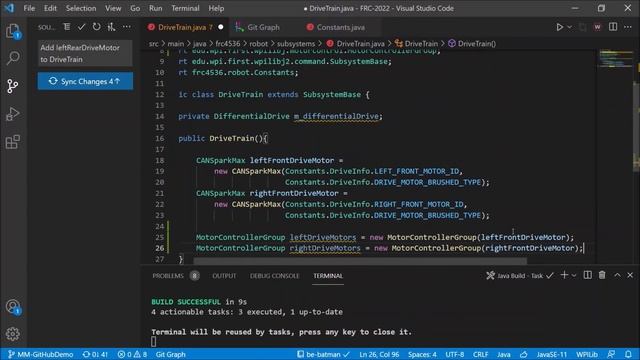Change encoding via UTF-8 indicator
Image resolution: width=640 pixels, height=360 pixels.
click(454, 354)
